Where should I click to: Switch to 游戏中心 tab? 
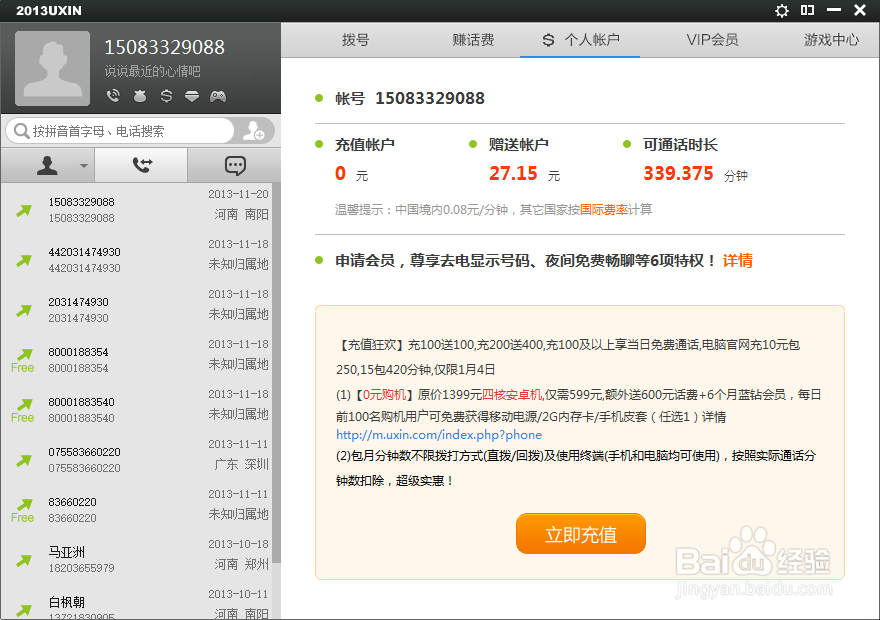(x=831, y=40)
